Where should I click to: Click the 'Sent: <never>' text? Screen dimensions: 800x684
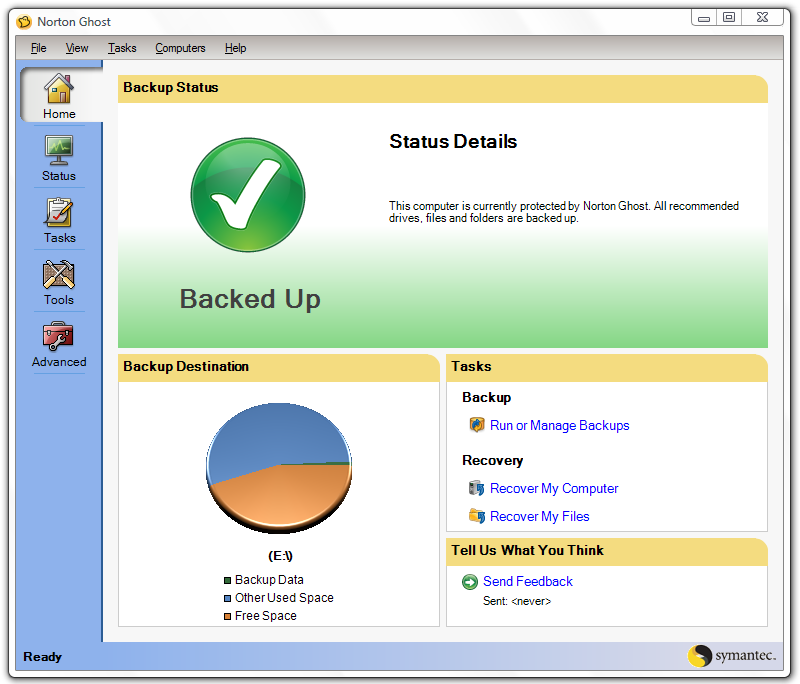tap(517, 601)
